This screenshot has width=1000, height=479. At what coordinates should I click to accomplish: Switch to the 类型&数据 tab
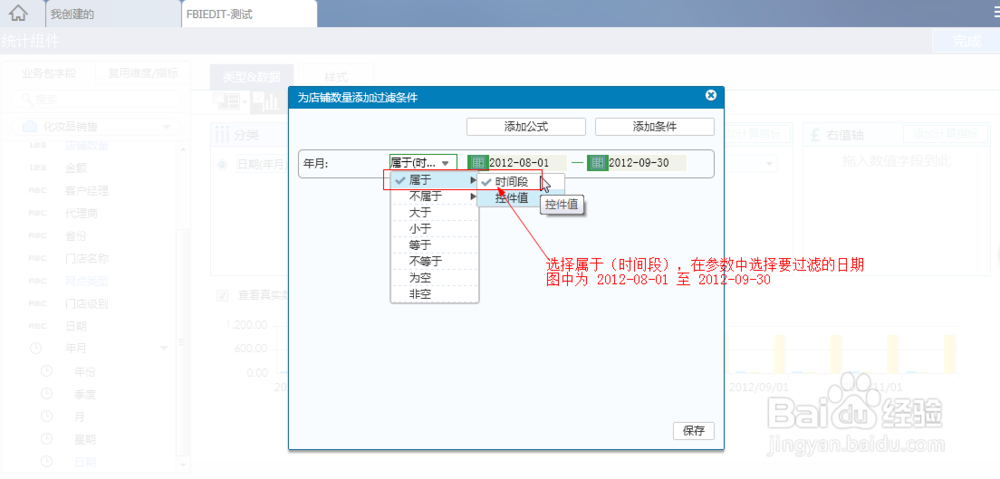pos(251,77)
